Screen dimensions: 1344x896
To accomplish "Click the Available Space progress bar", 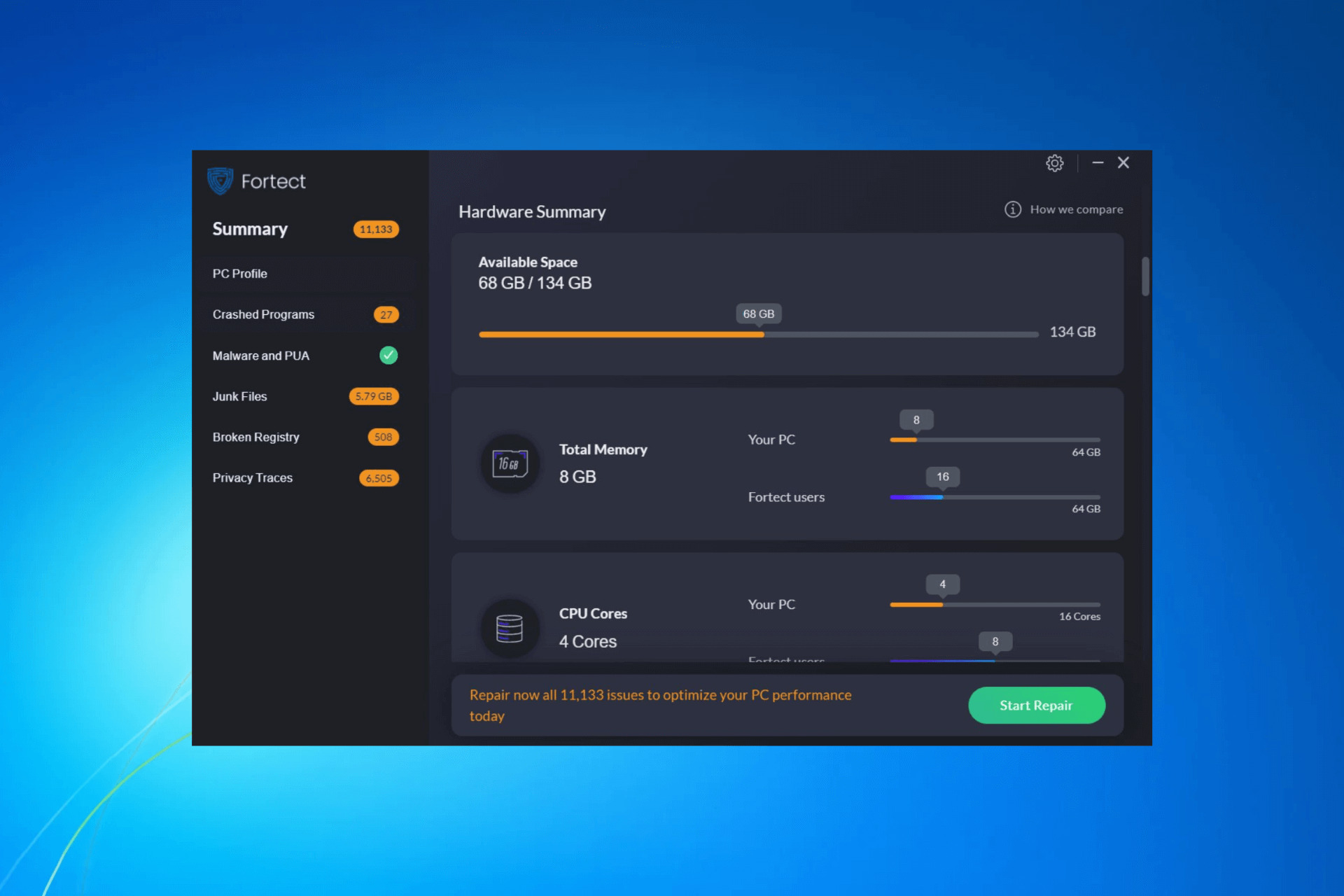I will pos(758,335).
